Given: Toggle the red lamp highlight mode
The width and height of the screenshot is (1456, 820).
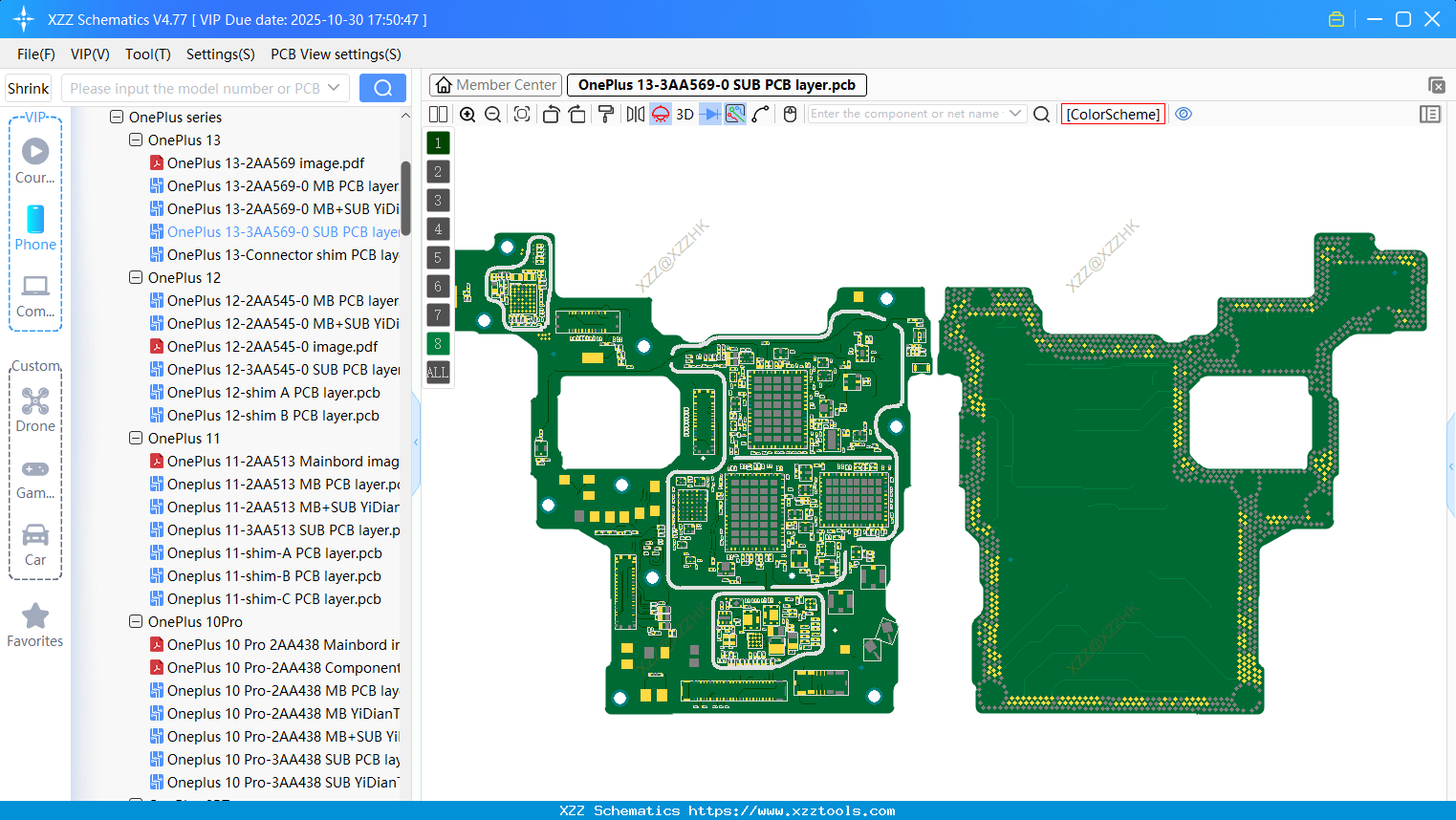Looking at the screenshot, I should tap(660, 114).
